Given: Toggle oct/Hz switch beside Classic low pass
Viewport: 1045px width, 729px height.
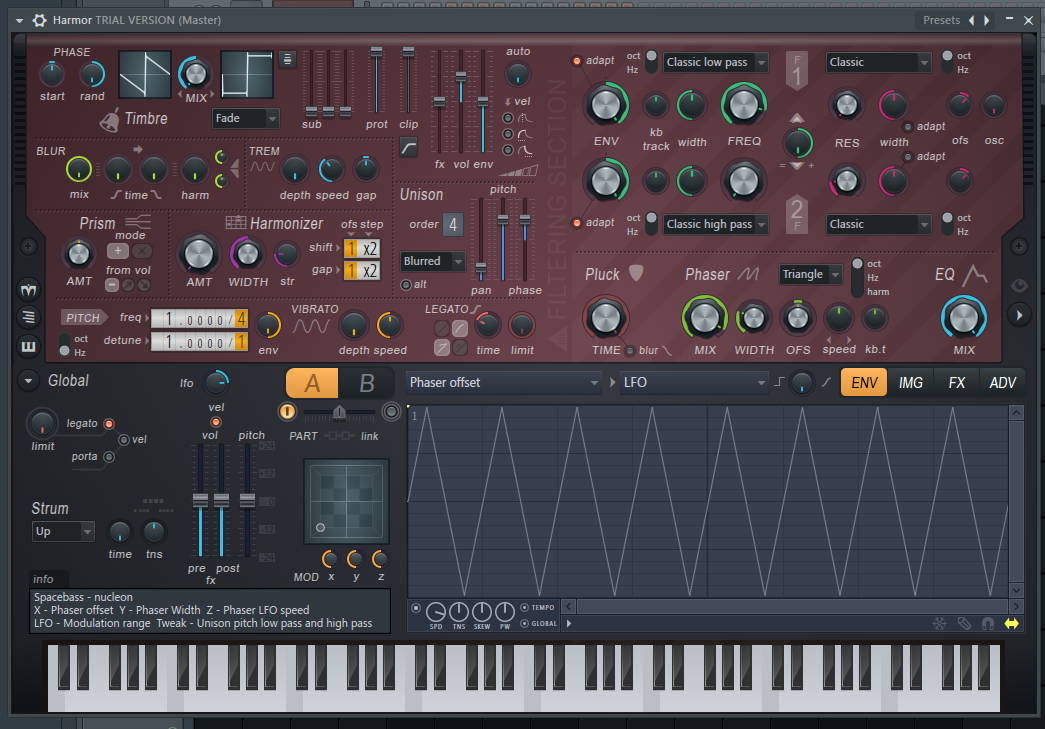Looking at the screenshot, I should point(651,63).
